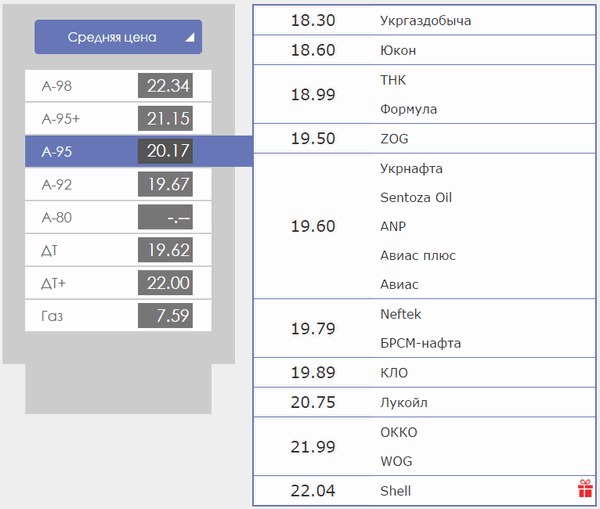Click the Укргаздобыча station name
Viewport: 600px width, 509px height.
[x=426, y=21]
